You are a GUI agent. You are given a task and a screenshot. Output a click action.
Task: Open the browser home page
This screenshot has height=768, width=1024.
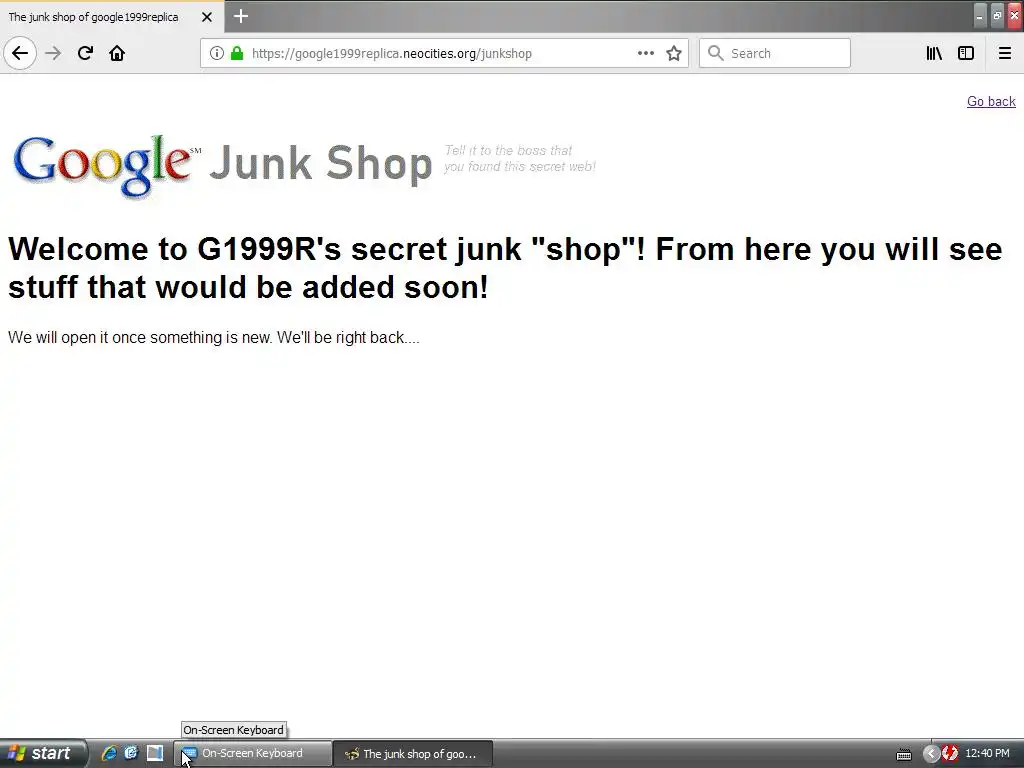(x=117, y=54)
